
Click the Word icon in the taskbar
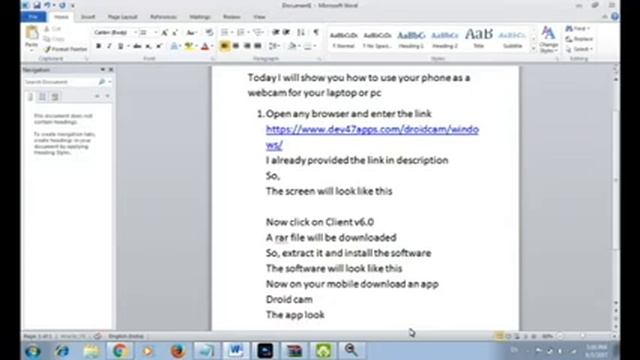point(236,351)
